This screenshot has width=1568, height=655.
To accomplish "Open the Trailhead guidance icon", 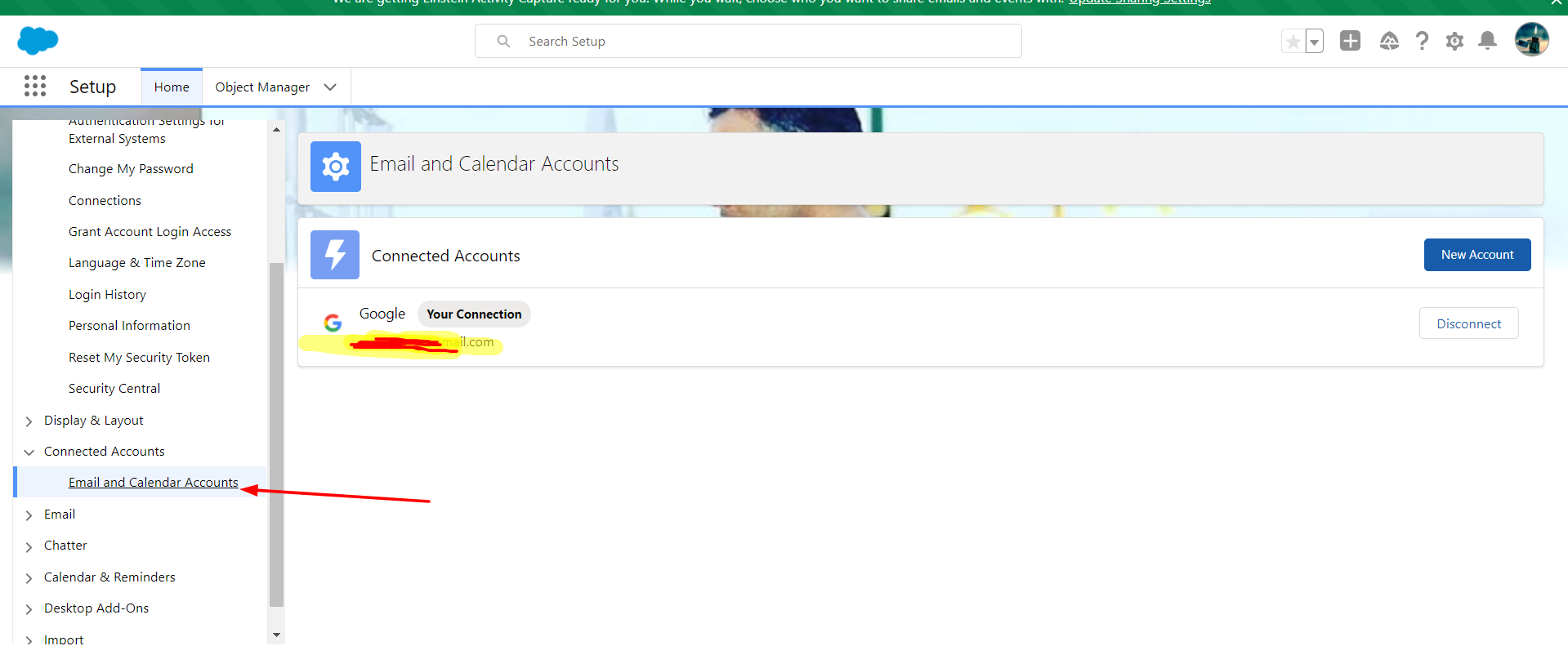I will (x=1389, y=41).
